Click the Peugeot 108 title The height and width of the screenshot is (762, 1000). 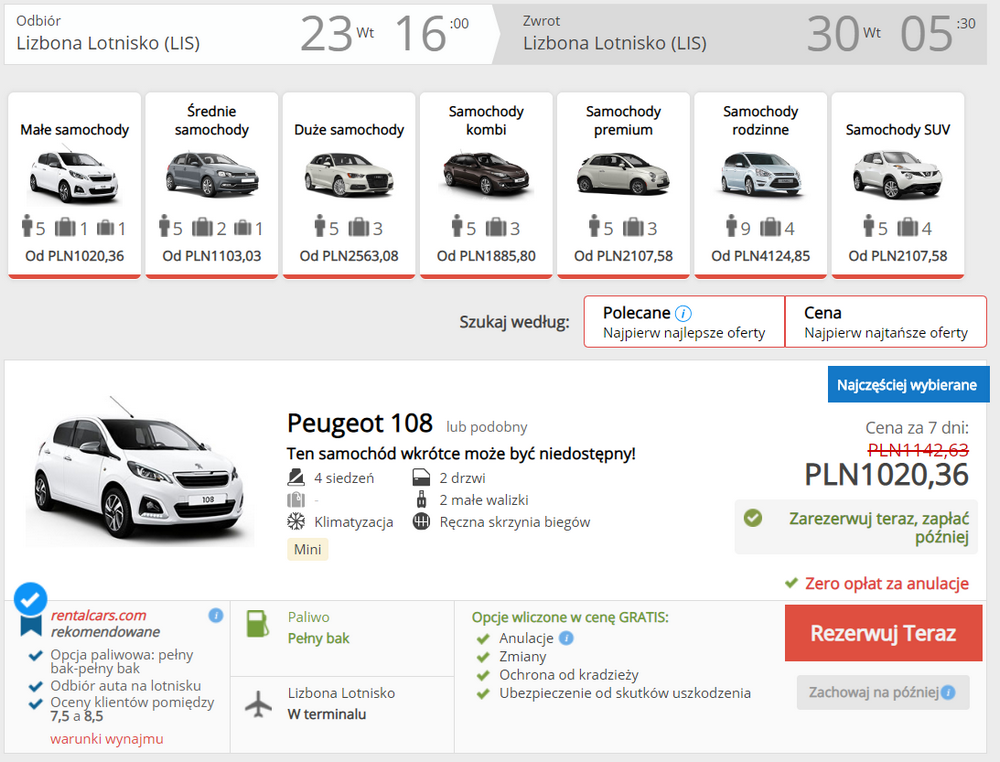point(360,423)
